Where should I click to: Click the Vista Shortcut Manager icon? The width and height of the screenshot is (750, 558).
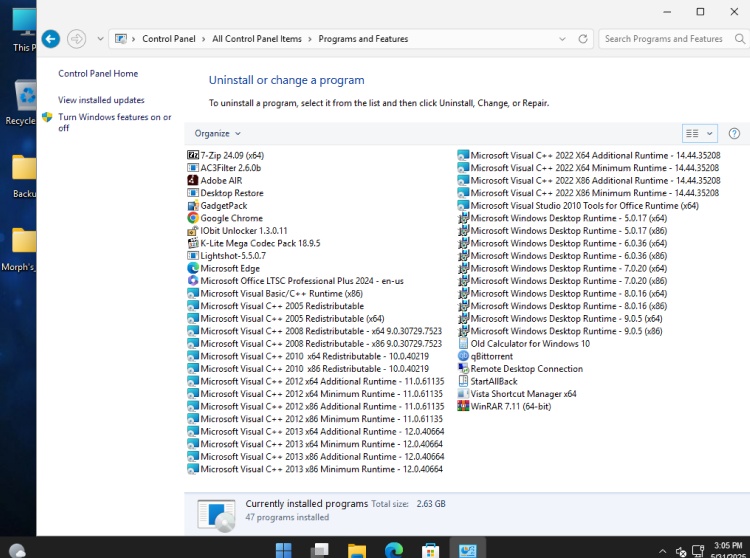[x=463, y=394]
